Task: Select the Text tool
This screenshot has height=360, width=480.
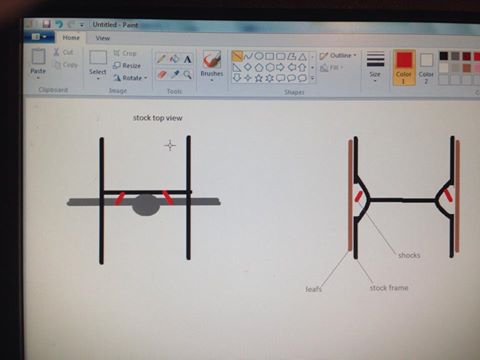Action: [187, 60]
